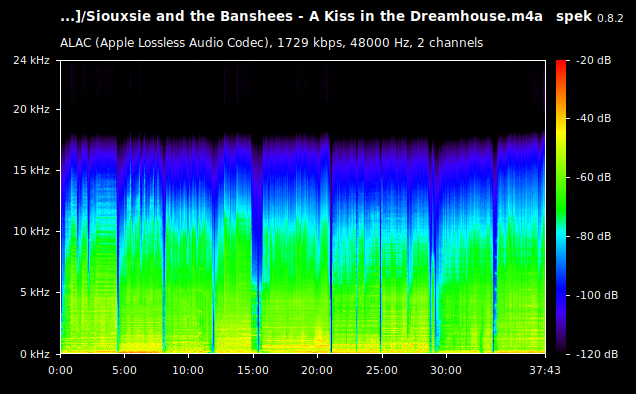The height and width of the screenshot is (394, 636).
Task: Click the 'spek' application name
Action: point(574,17)
